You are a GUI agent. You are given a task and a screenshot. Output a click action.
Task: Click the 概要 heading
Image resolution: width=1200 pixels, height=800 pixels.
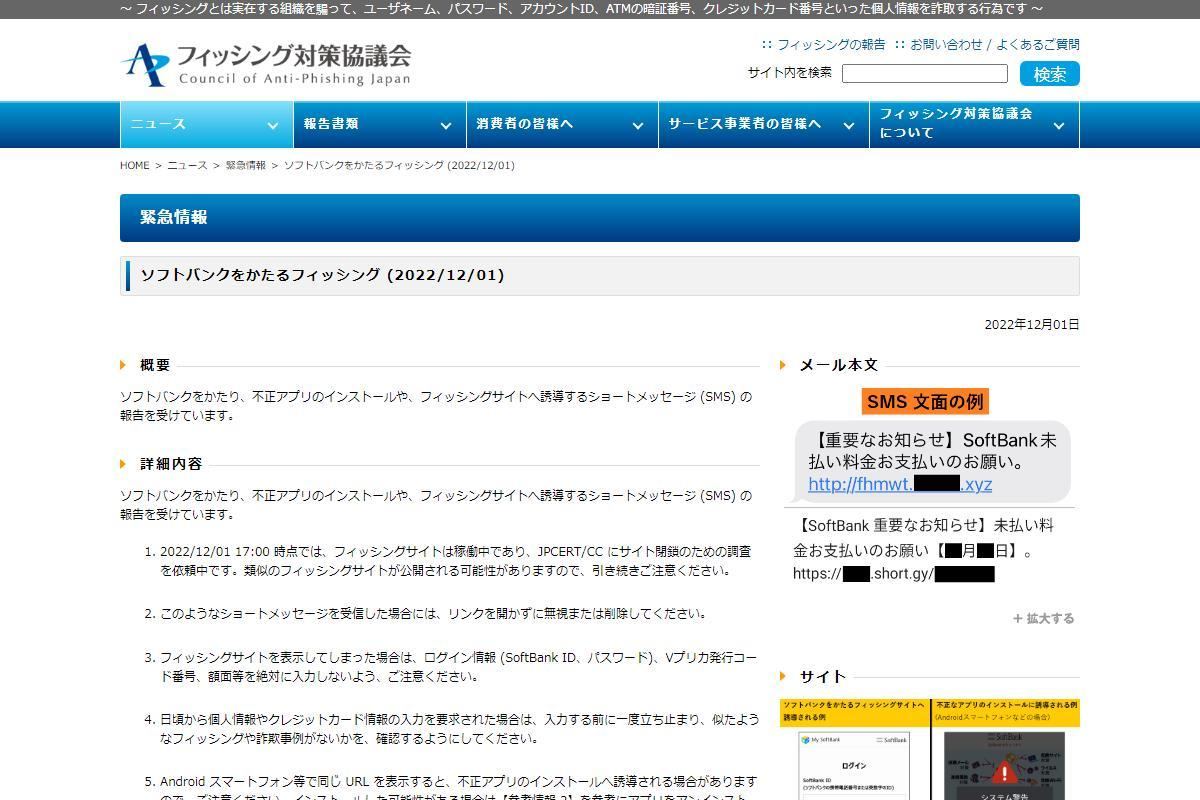(x=155, y=365)
